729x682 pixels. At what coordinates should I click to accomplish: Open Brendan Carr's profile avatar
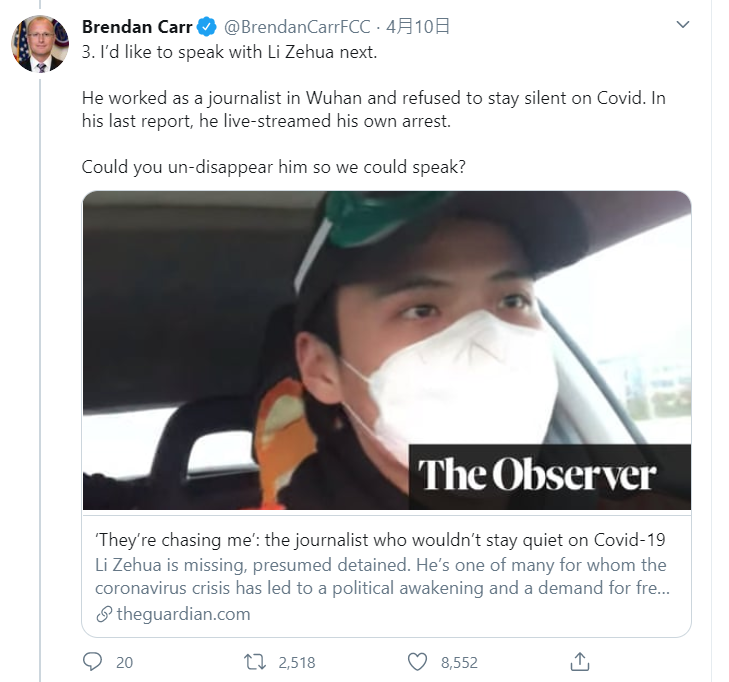[40, 45]
